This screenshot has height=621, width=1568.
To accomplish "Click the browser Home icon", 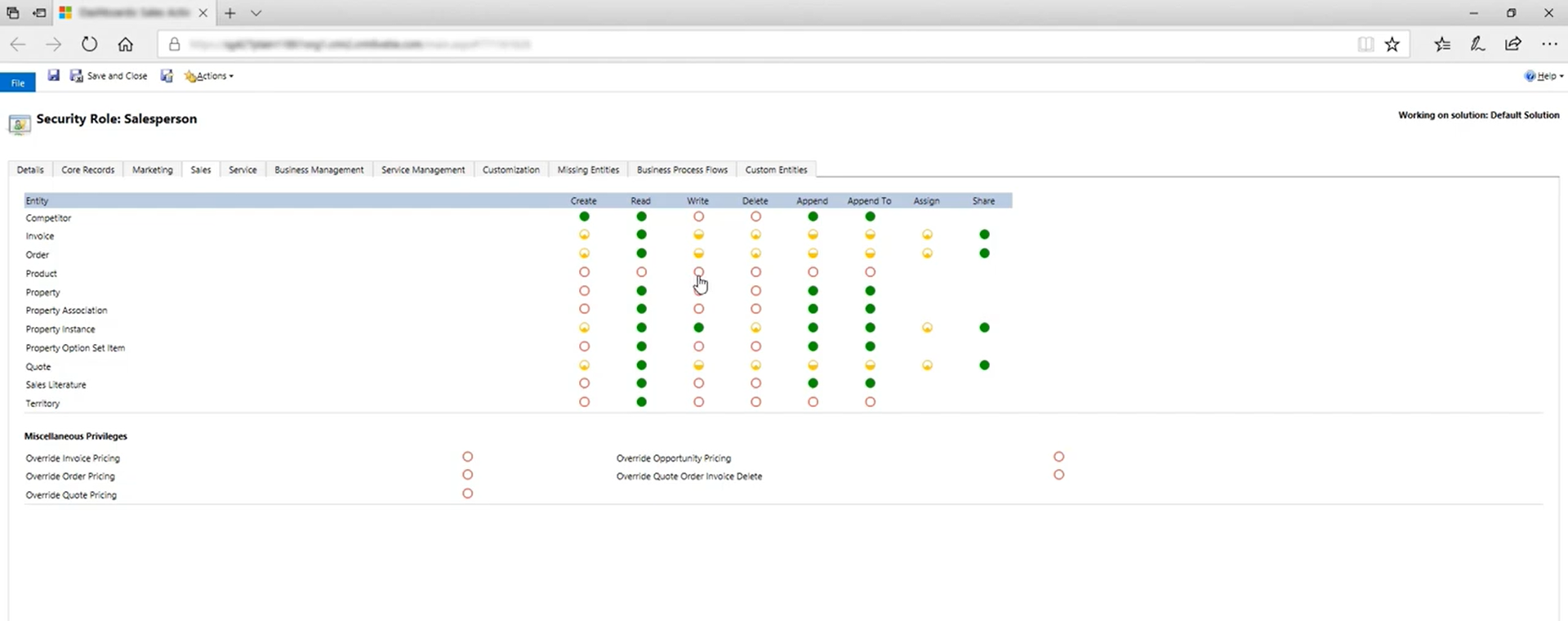I will tap(125, 44).
